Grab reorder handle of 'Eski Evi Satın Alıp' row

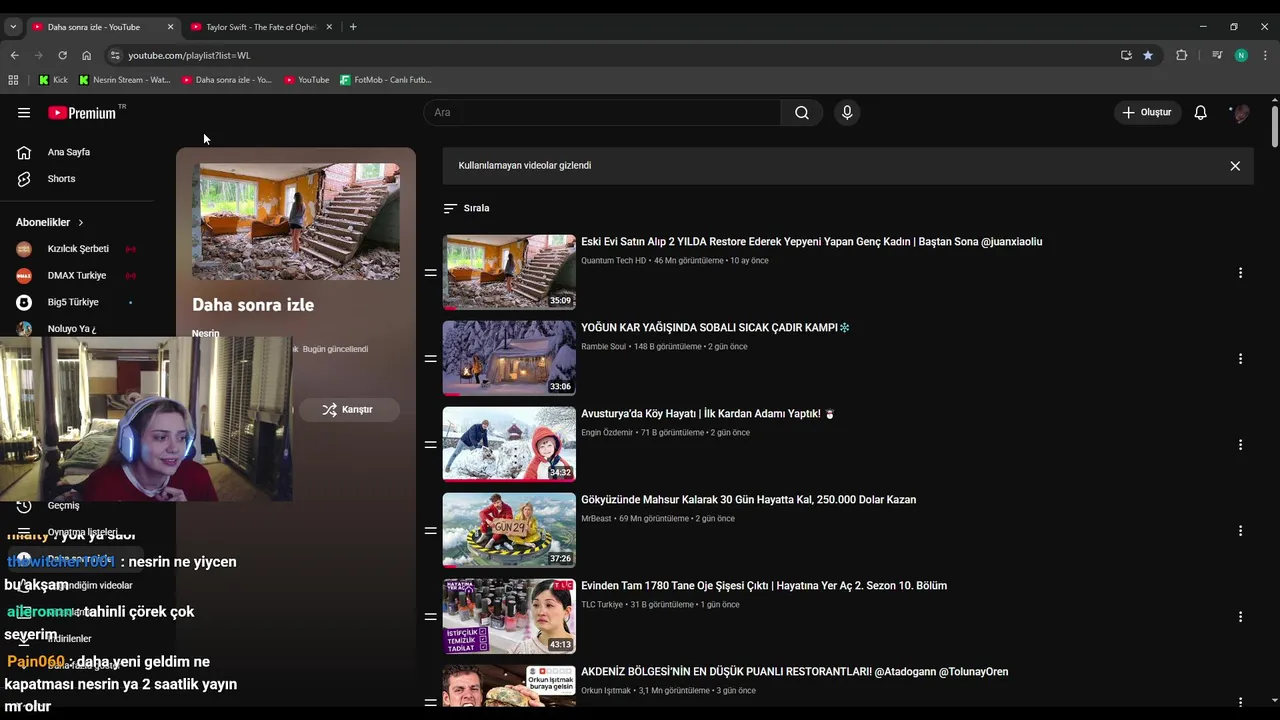431,273
